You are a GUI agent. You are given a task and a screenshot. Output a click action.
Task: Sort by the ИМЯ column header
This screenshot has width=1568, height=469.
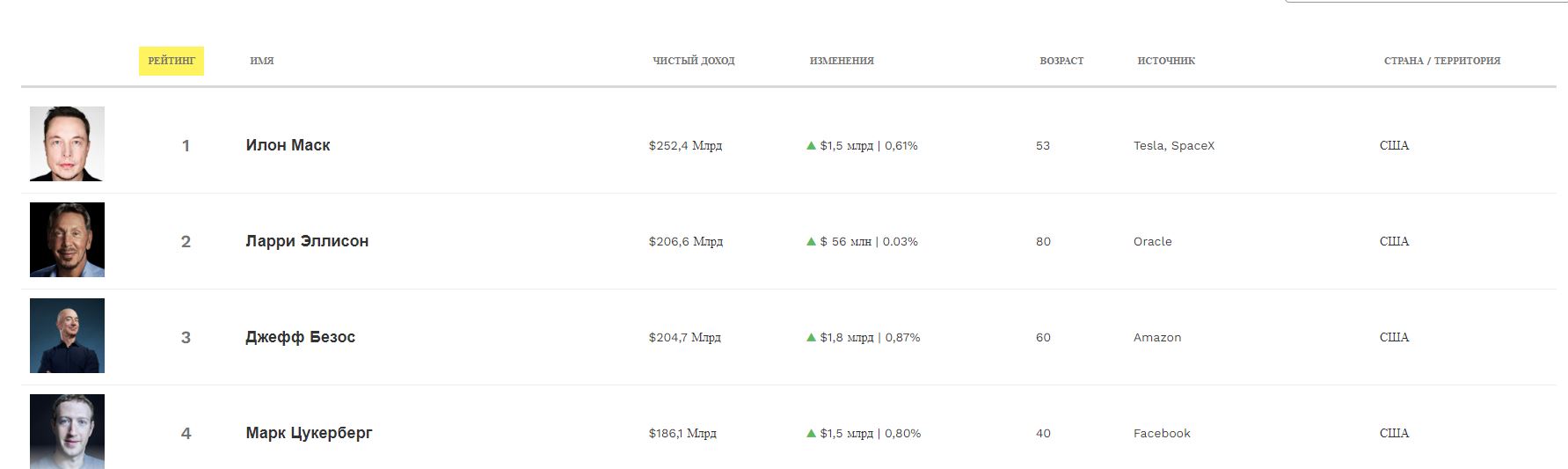coord(262,61)
